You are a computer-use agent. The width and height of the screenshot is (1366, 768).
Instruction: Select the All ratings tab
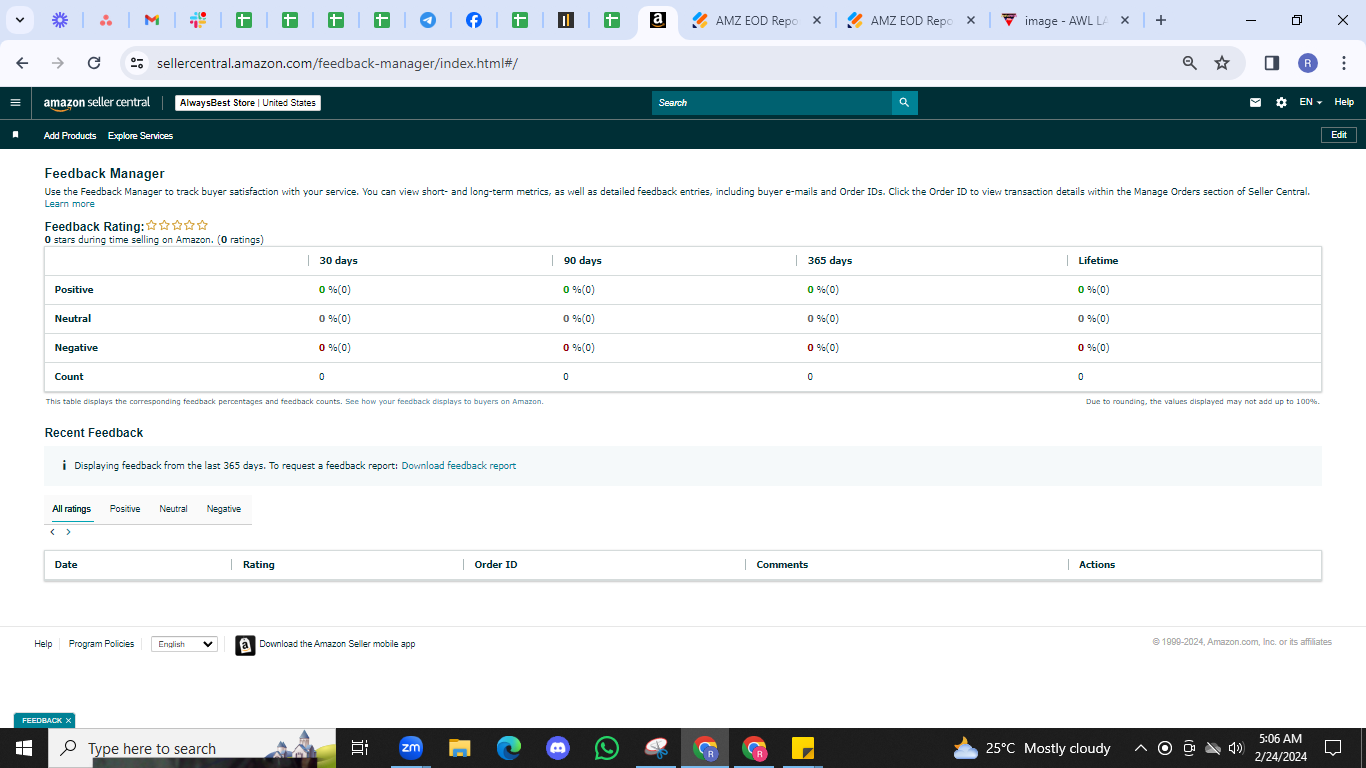[x=72, y=509]
